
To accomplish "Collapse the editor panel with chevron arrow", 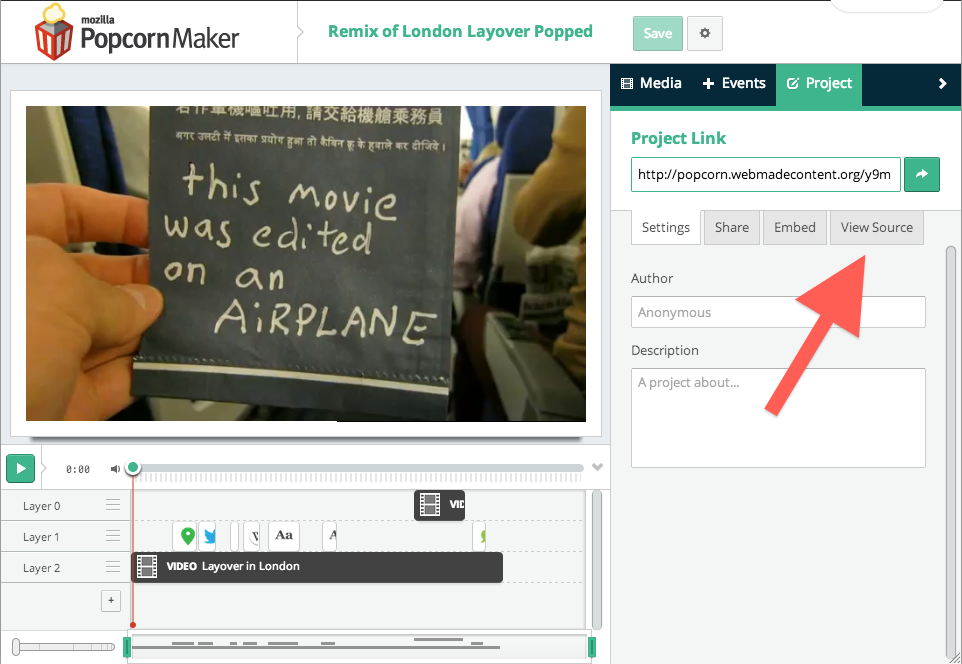I will (x=942, y=84).
